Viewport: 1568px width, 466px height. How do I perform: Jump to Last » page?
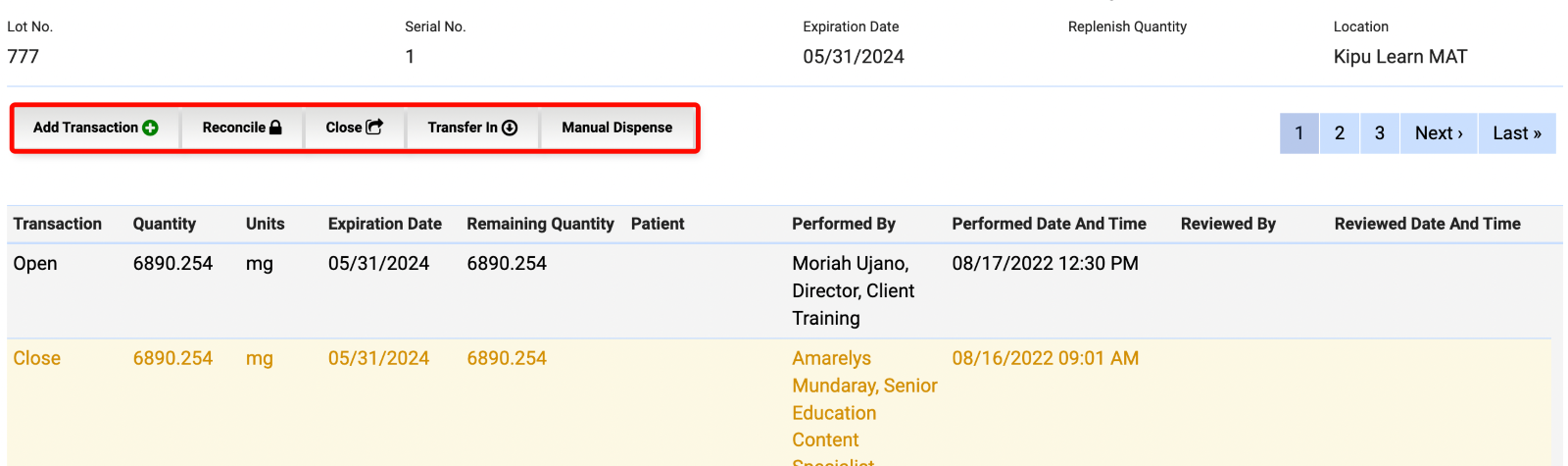(x=1517, y=133)
